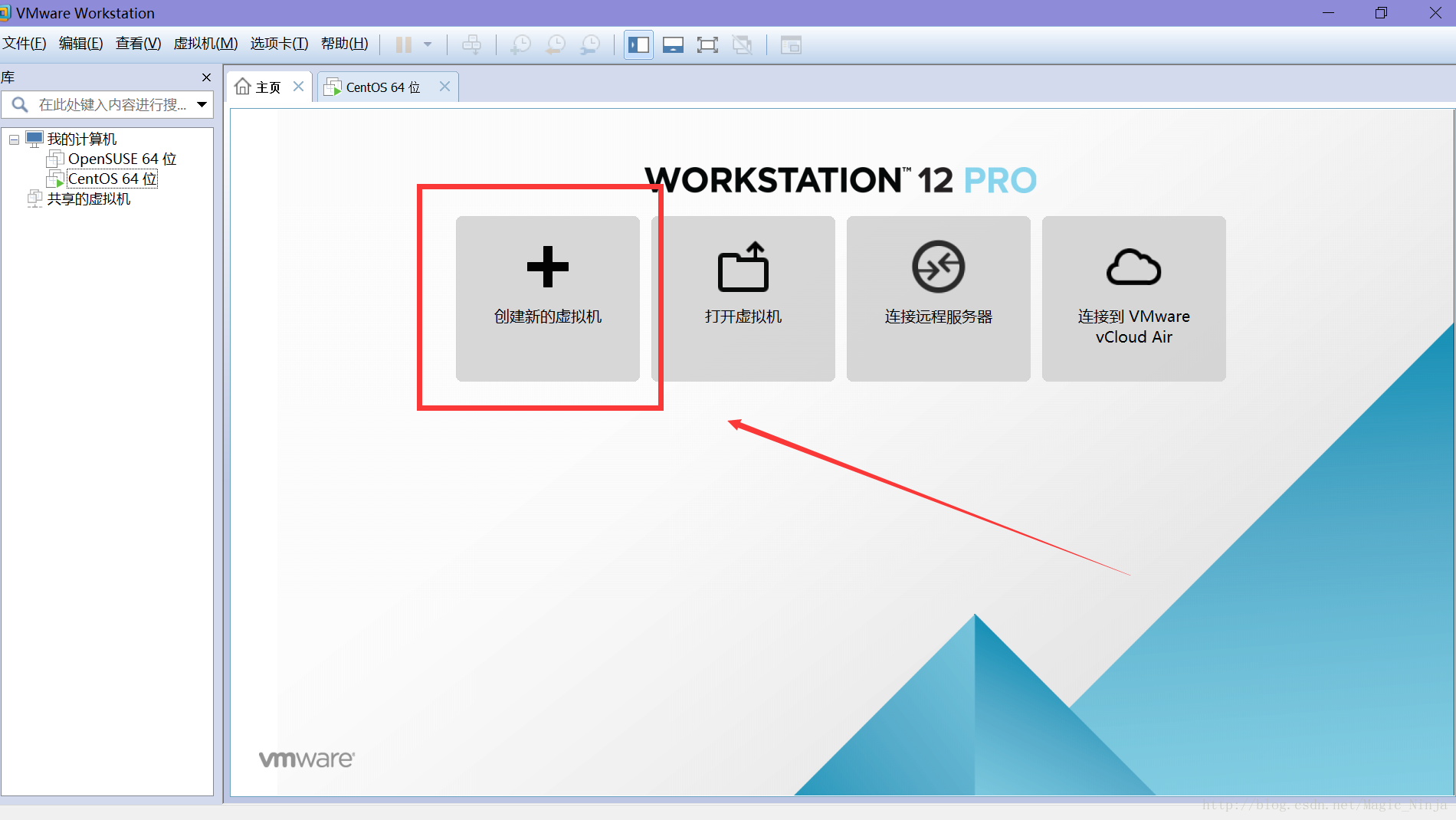Click the search magnifier icon in library

(20, 104)
